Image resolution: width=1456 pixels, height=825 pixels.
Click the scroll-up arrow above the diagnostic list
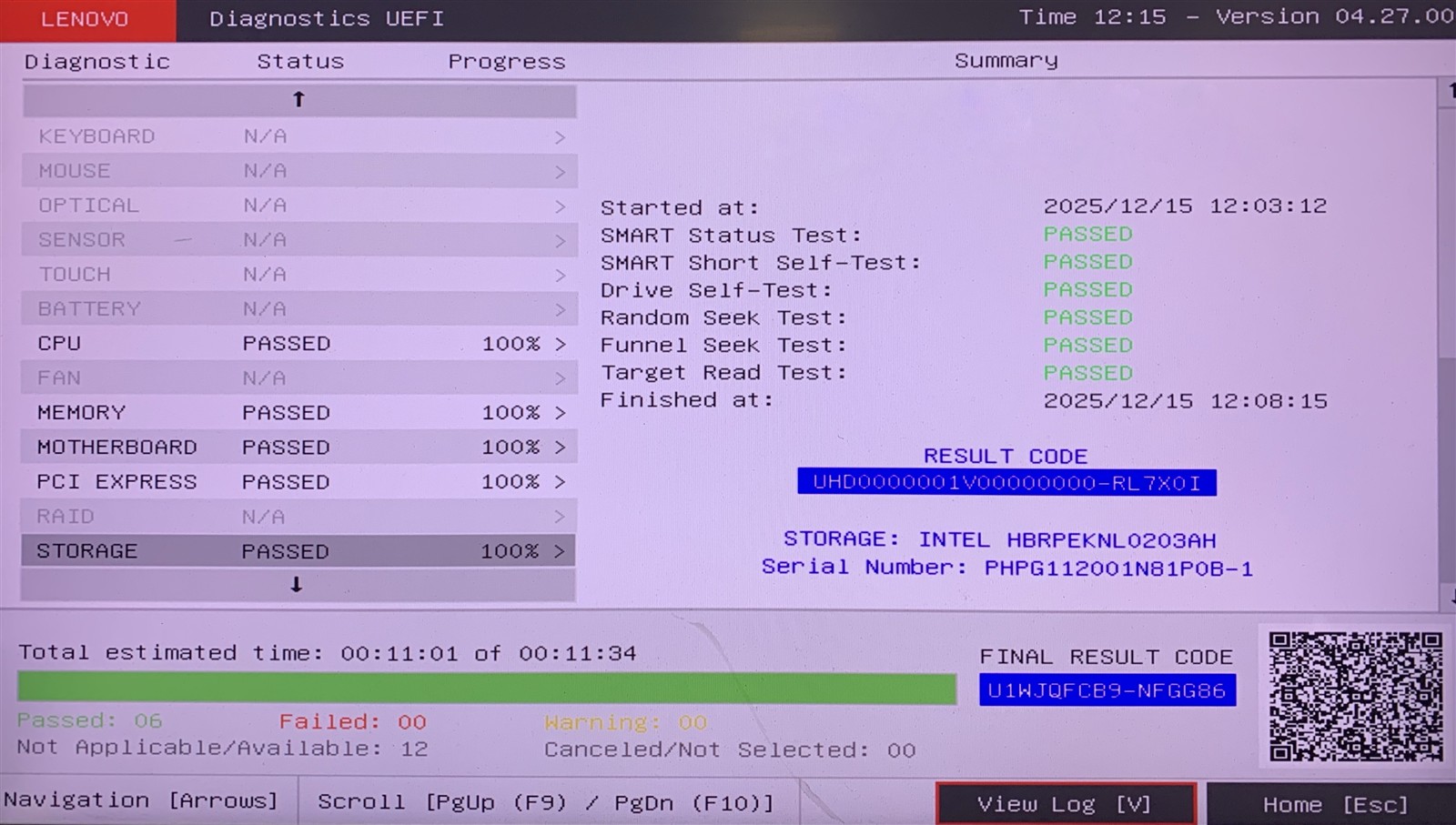pos(298,100)
